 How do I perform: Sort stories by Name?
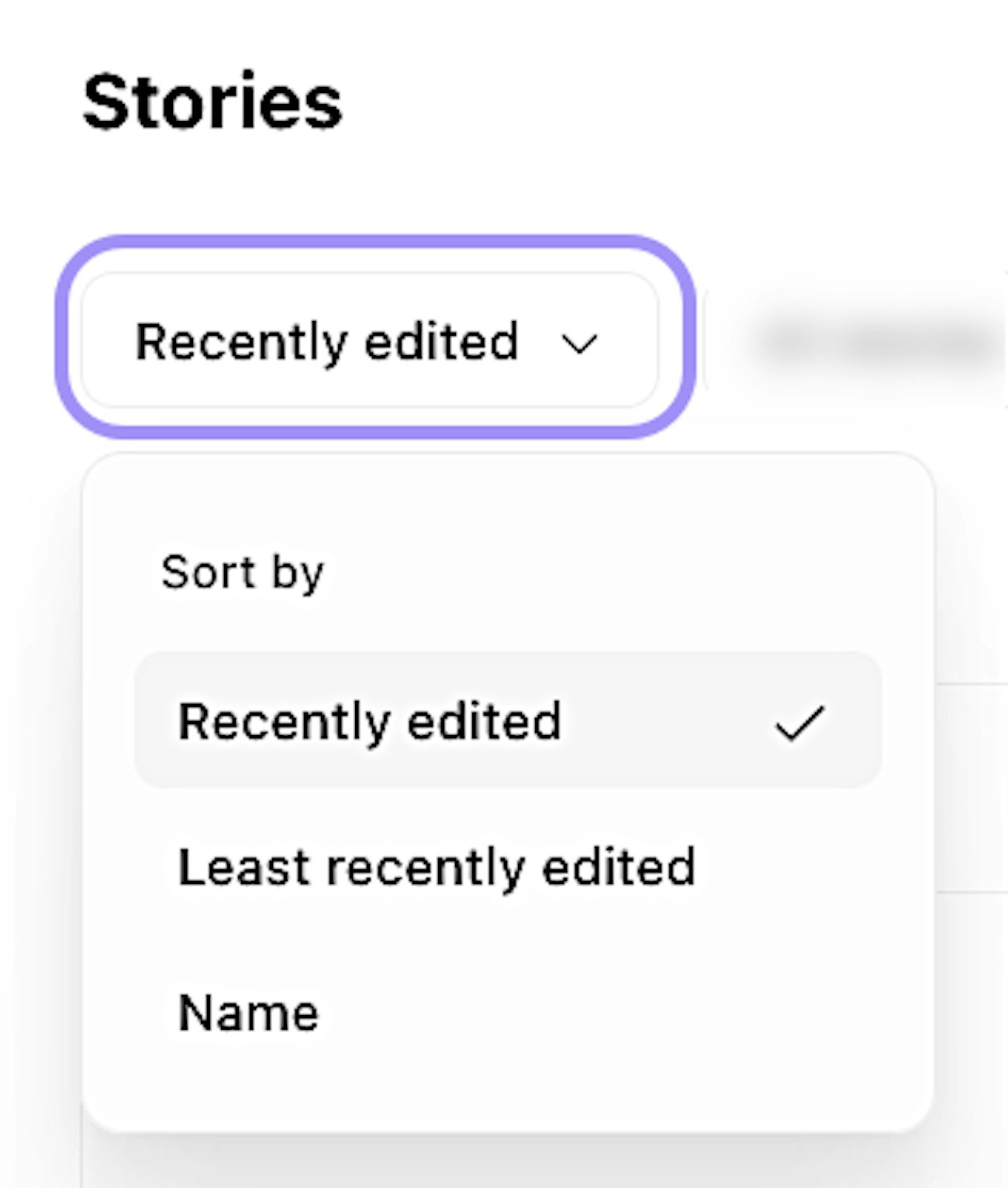[x=249, y=1013]
